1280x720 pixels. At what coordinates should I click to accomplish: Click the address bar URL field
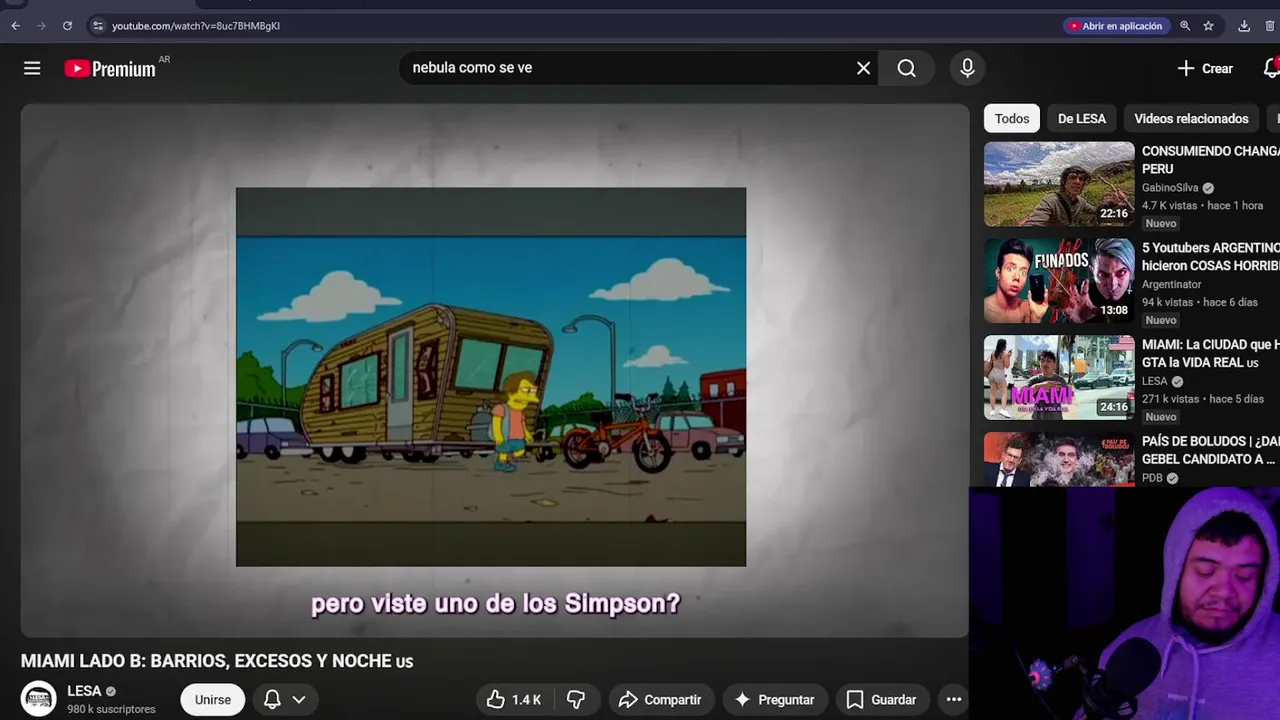click(570, 26)
